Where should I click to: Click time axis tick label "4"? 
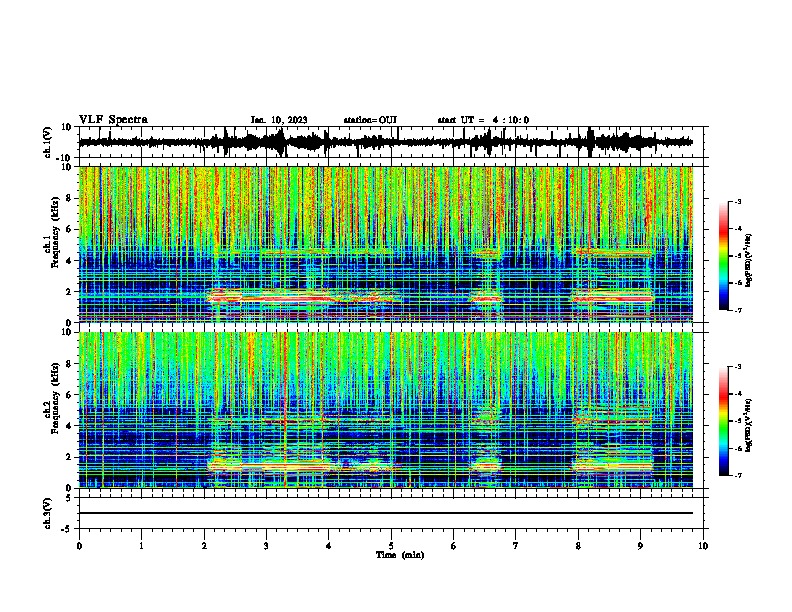329,546
